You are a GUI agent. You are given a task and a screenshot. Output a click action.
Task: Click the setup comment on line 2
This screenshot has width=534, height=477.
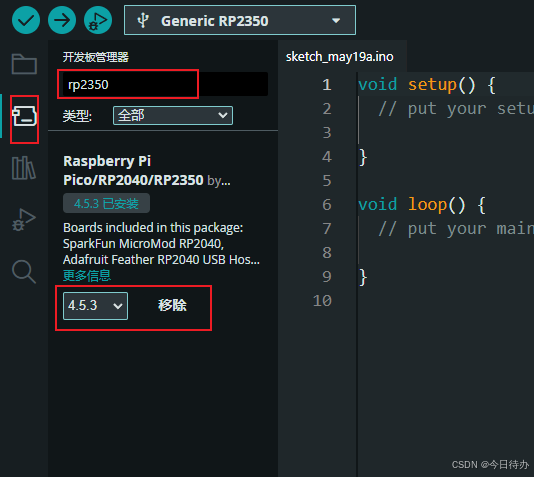[456, 109]
